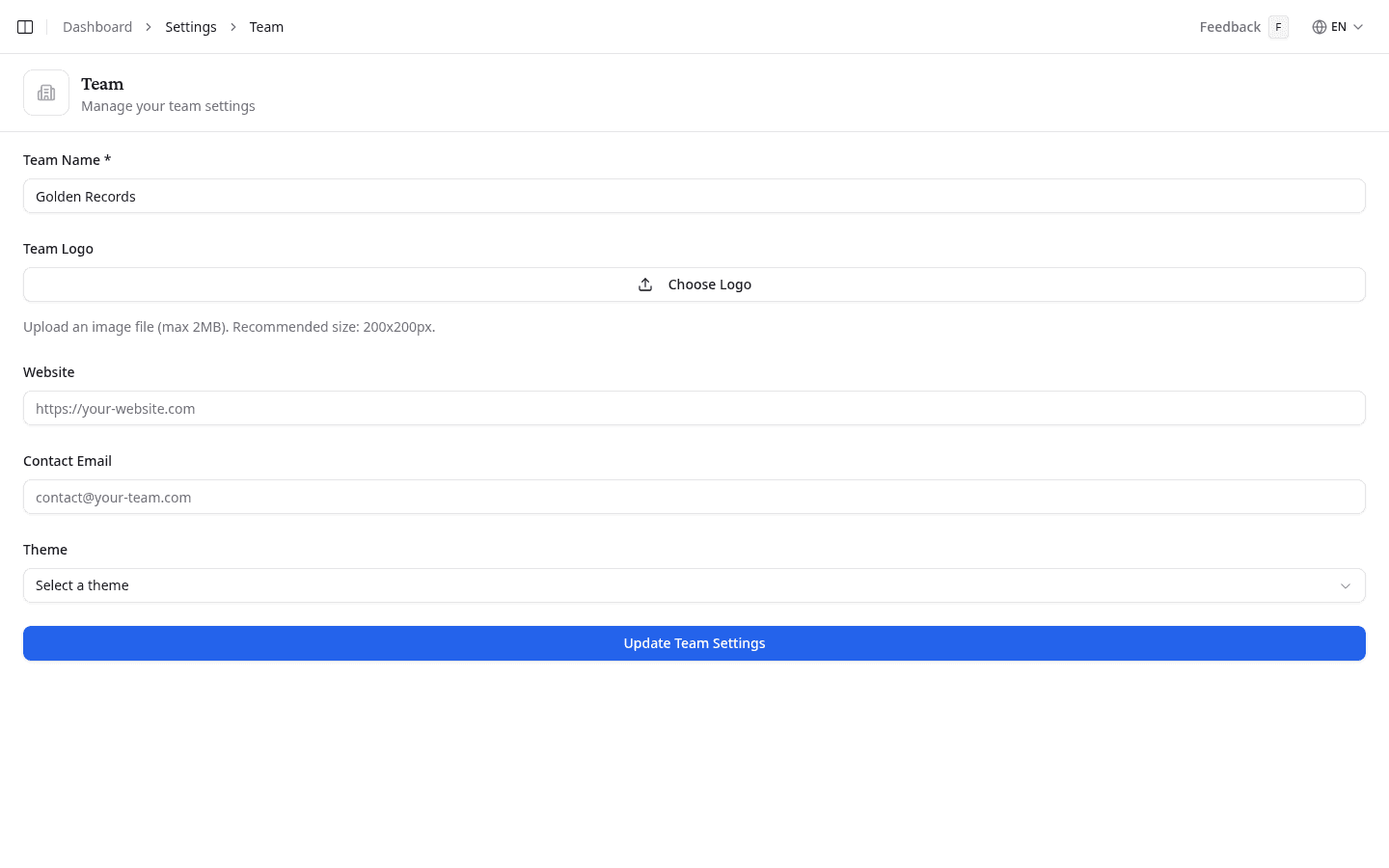Click the Contact Email input box
The height and width of the screenshot is (868, 1389).
(694, 497)
